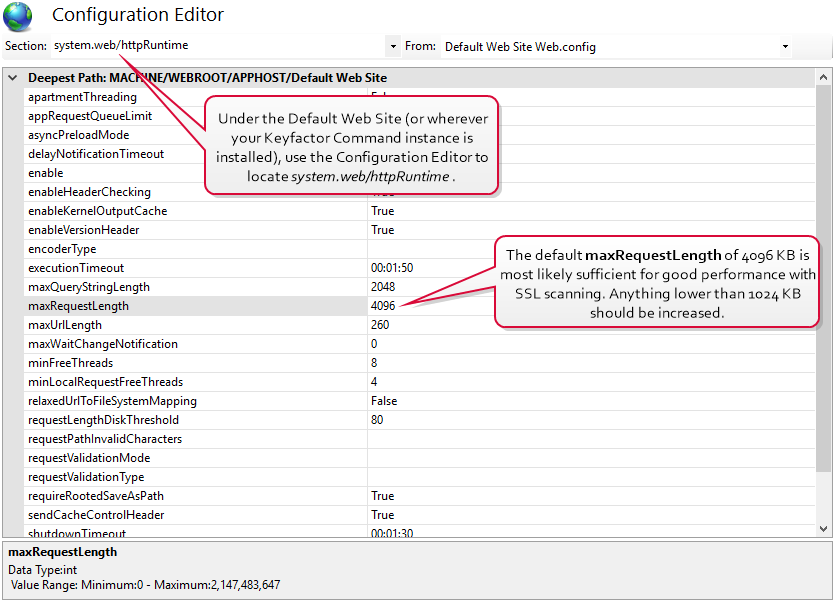Click the requireRootedSaveAsPath True value
The width and height of the screenshot is (833, 601).
[x=382, y=496]
